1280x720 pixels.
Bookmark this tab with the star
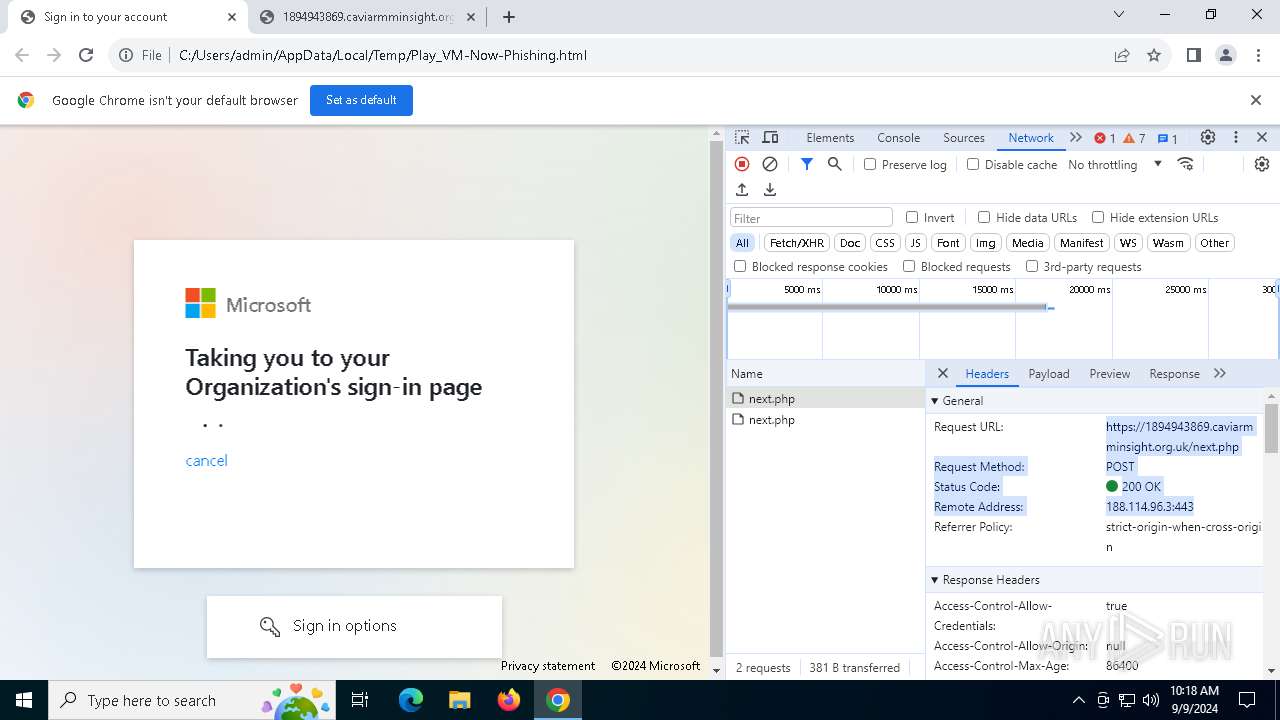pyautogui.click(x=1154, y=55)
